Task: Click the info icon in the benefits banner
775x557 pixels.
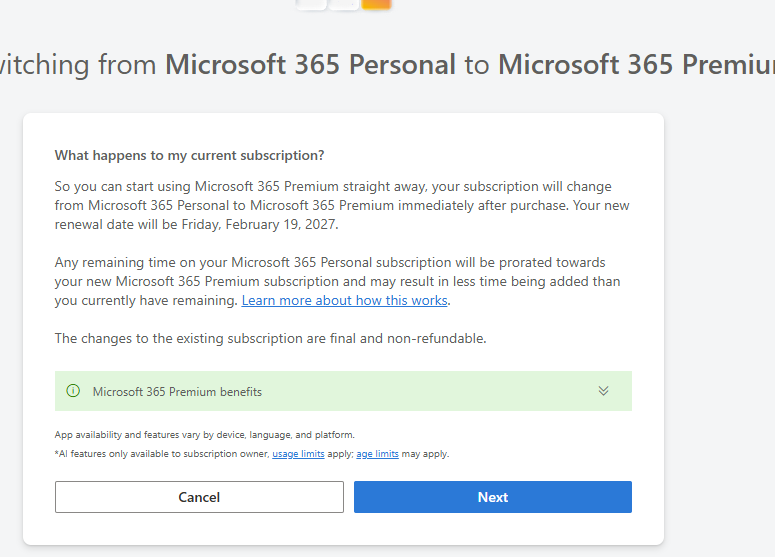Action: click(x=72, y=391)
